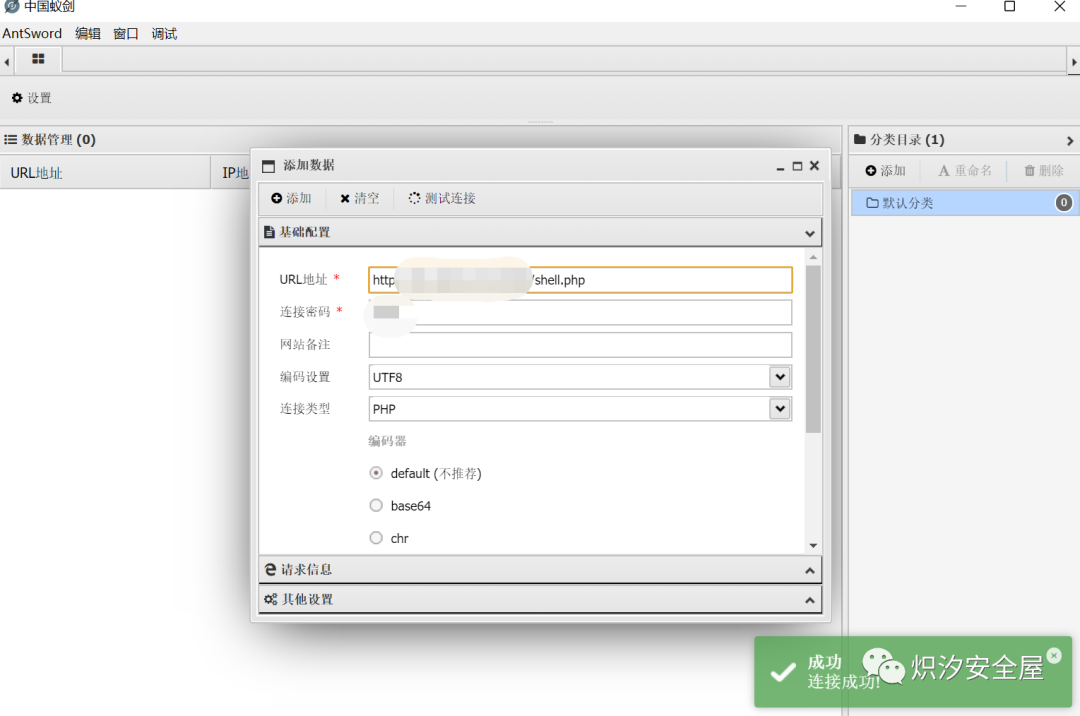Click the dialog vertical scrollbar thumb
The height and width of the screenshot is (716, 1080).
pyautogui.click(x=813, y=349)
